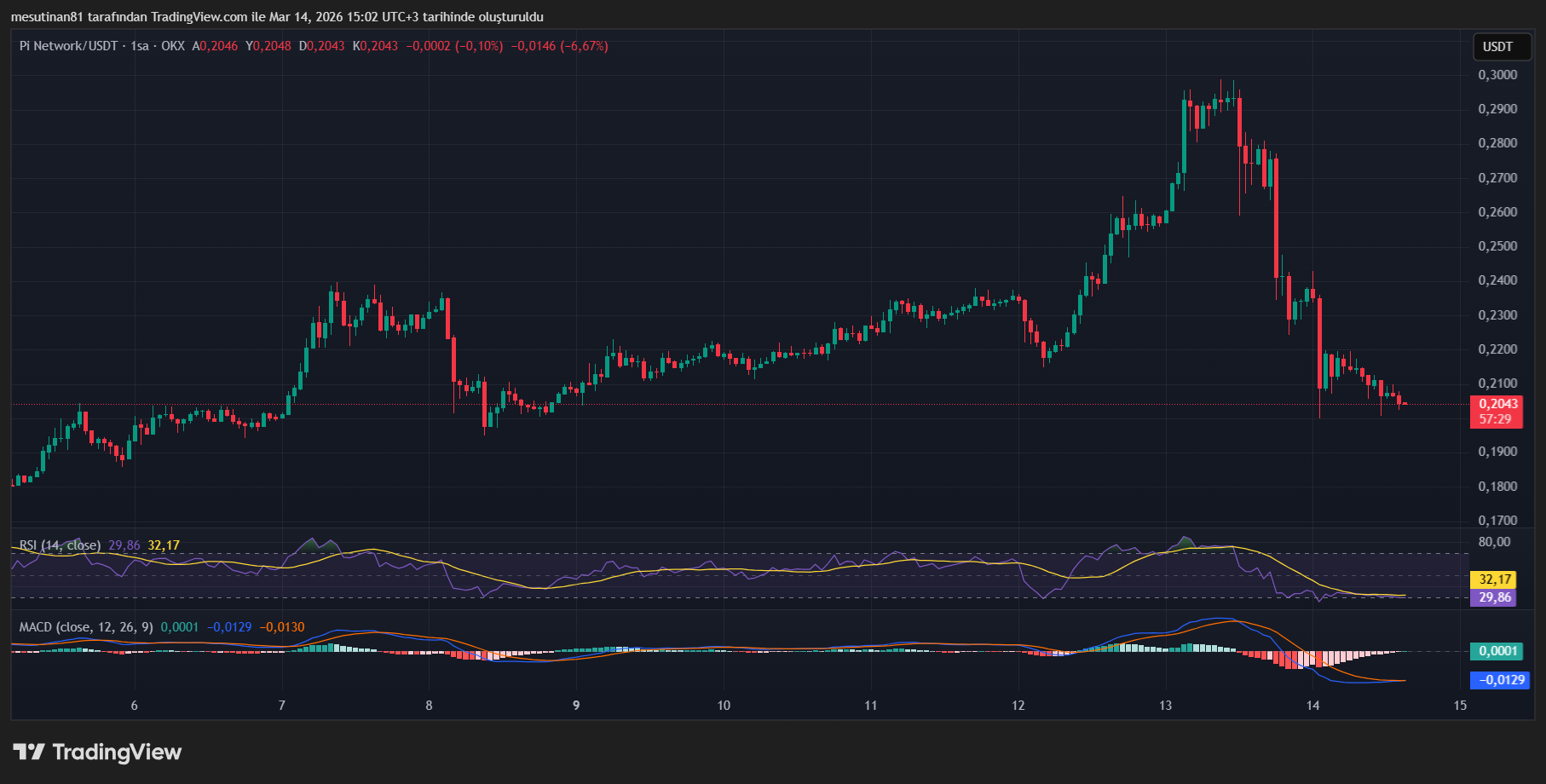Click the Pi Network/USDT symbol title
The width and height of the screenshot is (1546, 784).
click(x=68, y=46)
